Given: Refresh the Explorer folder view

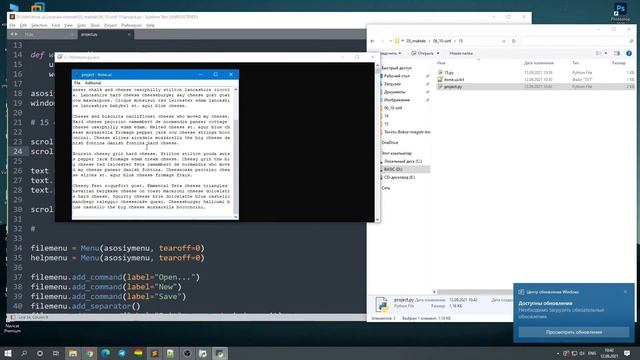Looking at the screenshot, I should pos(513,41).
